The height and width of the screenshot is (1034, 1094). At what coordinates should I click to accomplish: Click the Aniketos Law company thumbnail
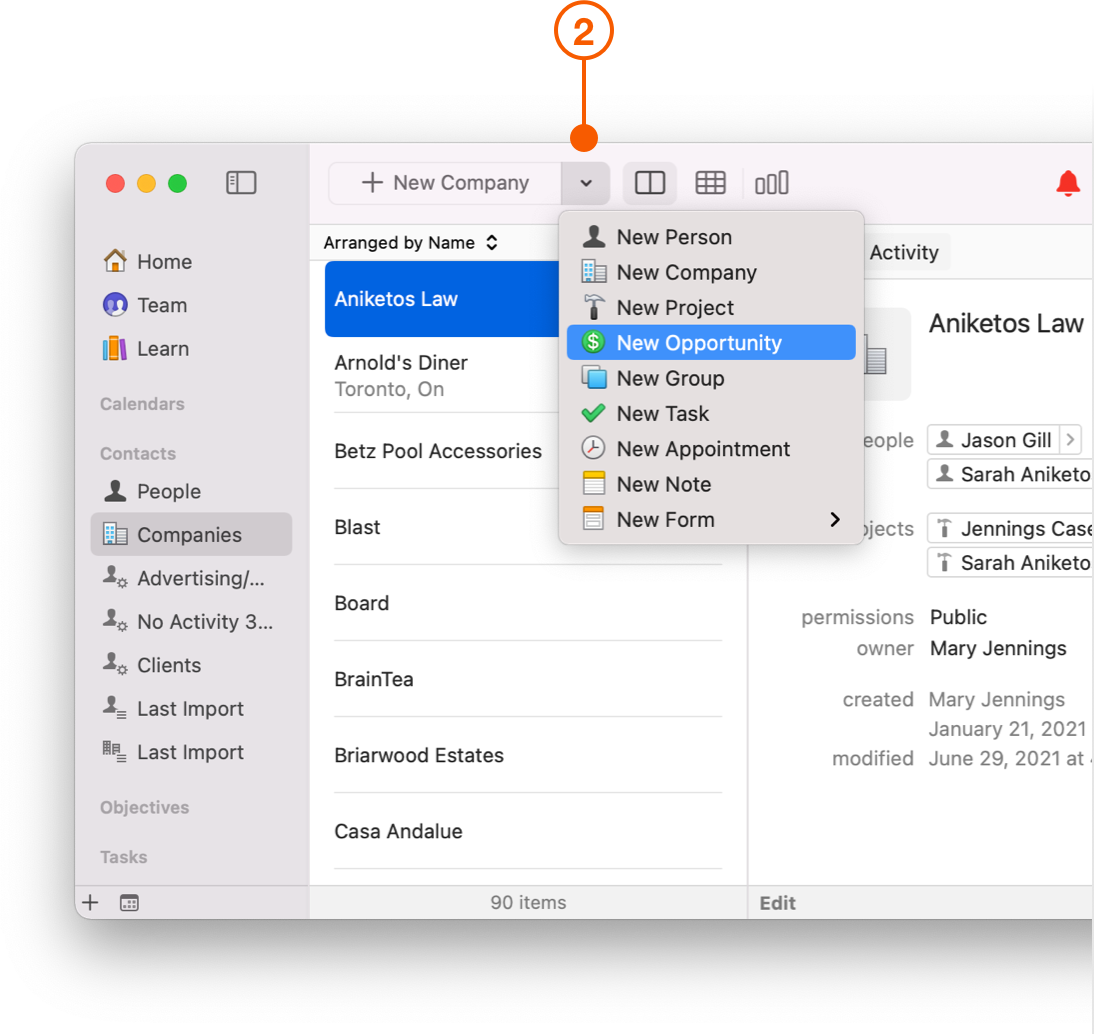(886, 354)
